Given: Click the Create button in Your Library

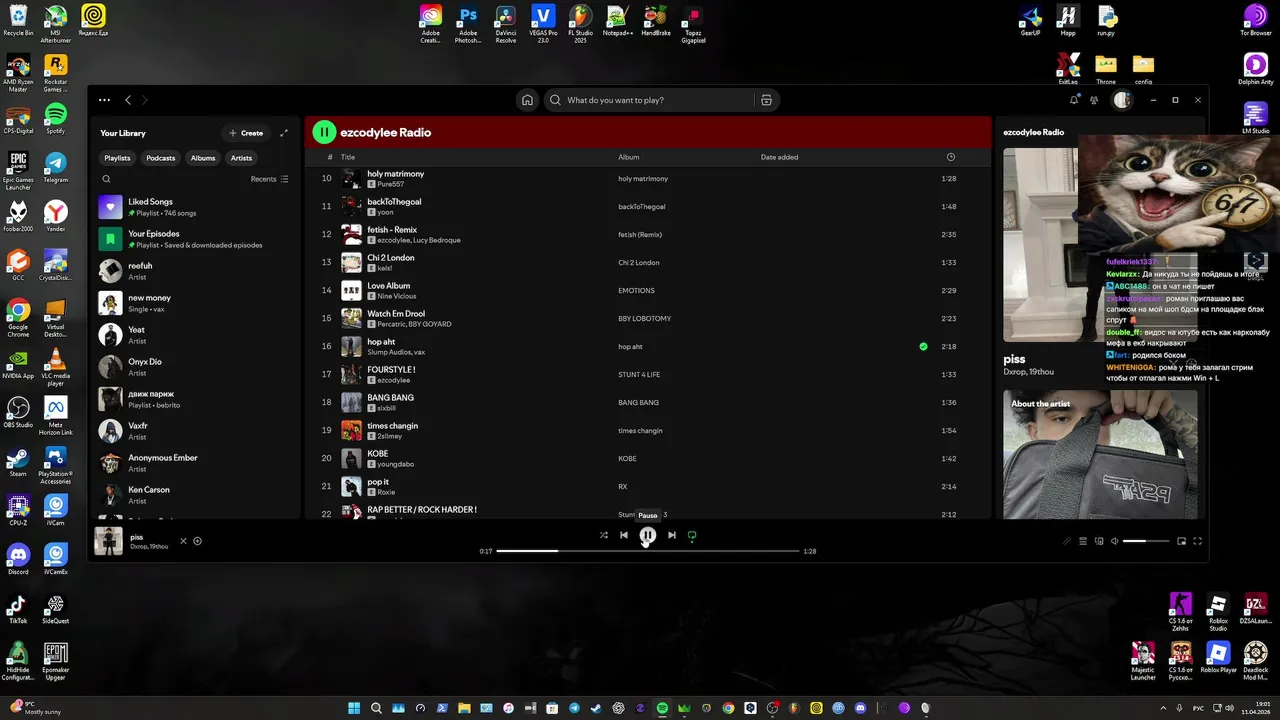Looking at the screenshot, I should point(246,133).
